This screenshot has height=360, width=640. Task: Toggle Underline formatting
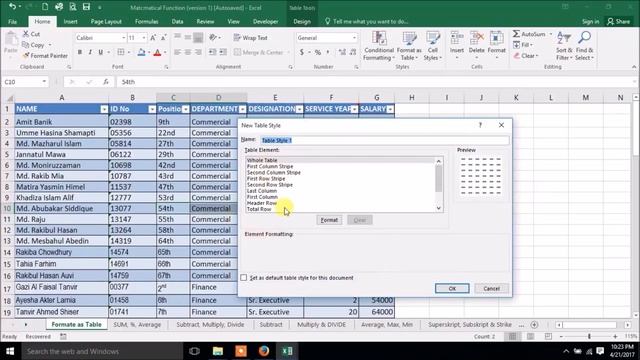click(x=100, y=52)
